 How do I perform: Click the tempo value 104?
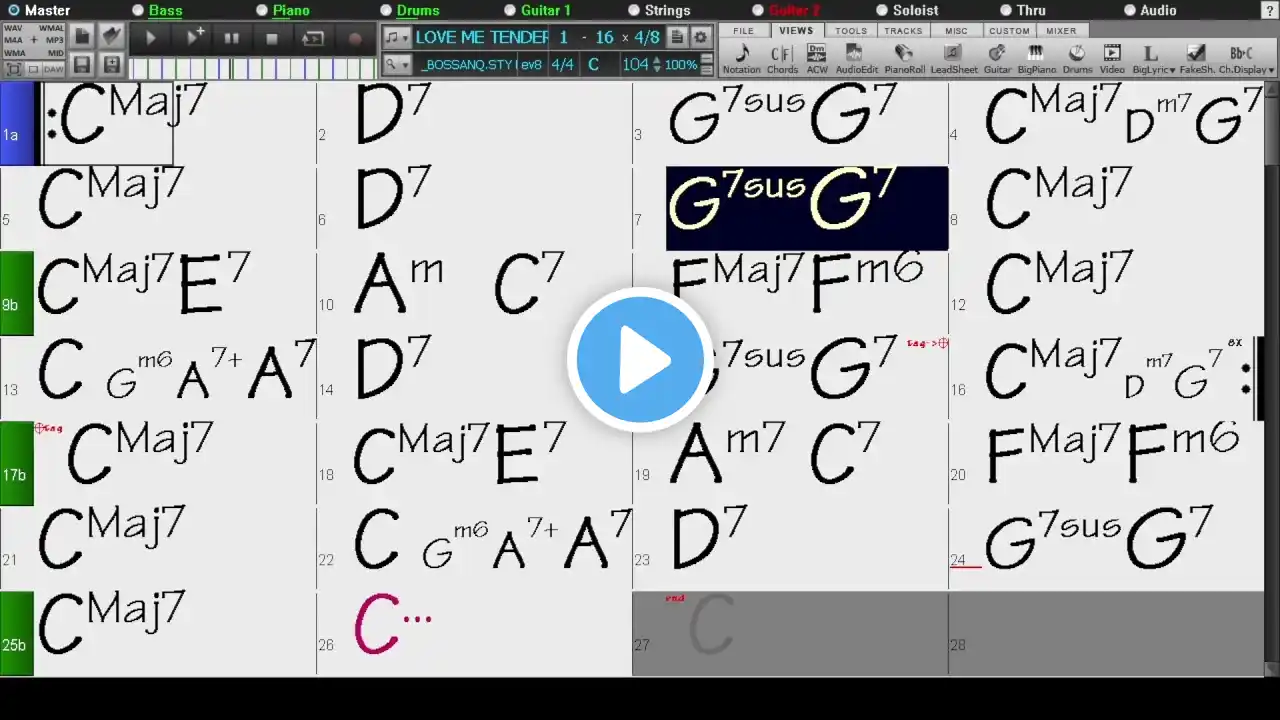click(x=635, y=65)
